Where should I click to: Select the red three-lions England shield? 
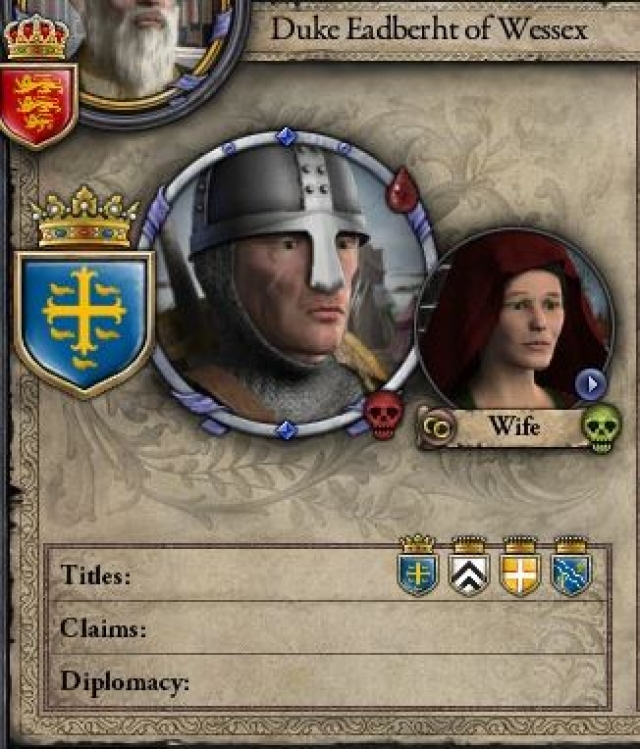[x=38, y=105]
